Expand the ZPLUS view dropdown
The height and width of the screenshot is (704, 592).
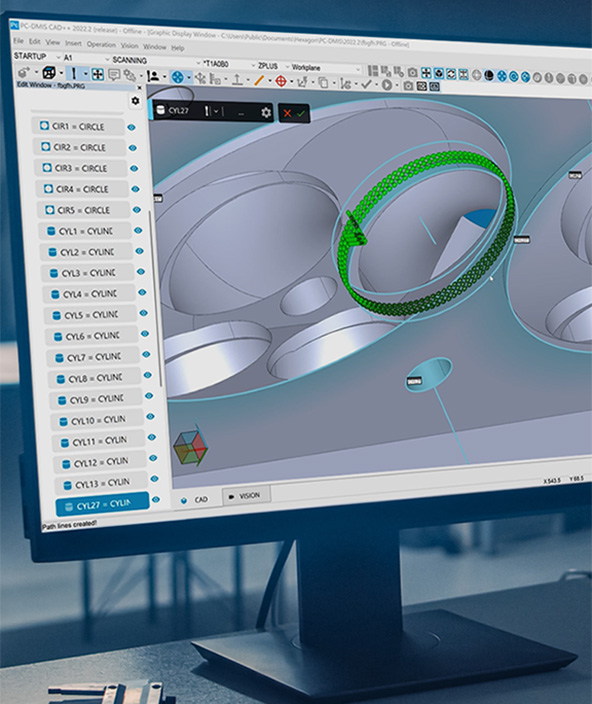287,66
